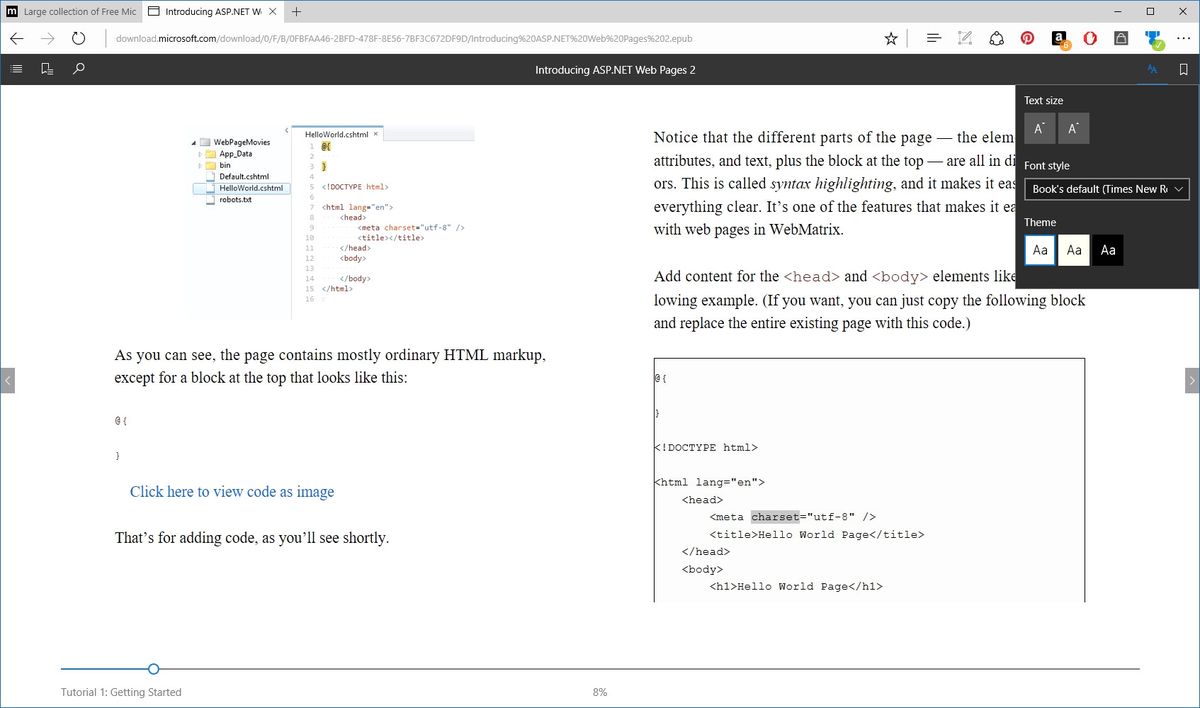Open the bookmarks list icon
Screen dimensions: 1200x708
coord(47,69)
